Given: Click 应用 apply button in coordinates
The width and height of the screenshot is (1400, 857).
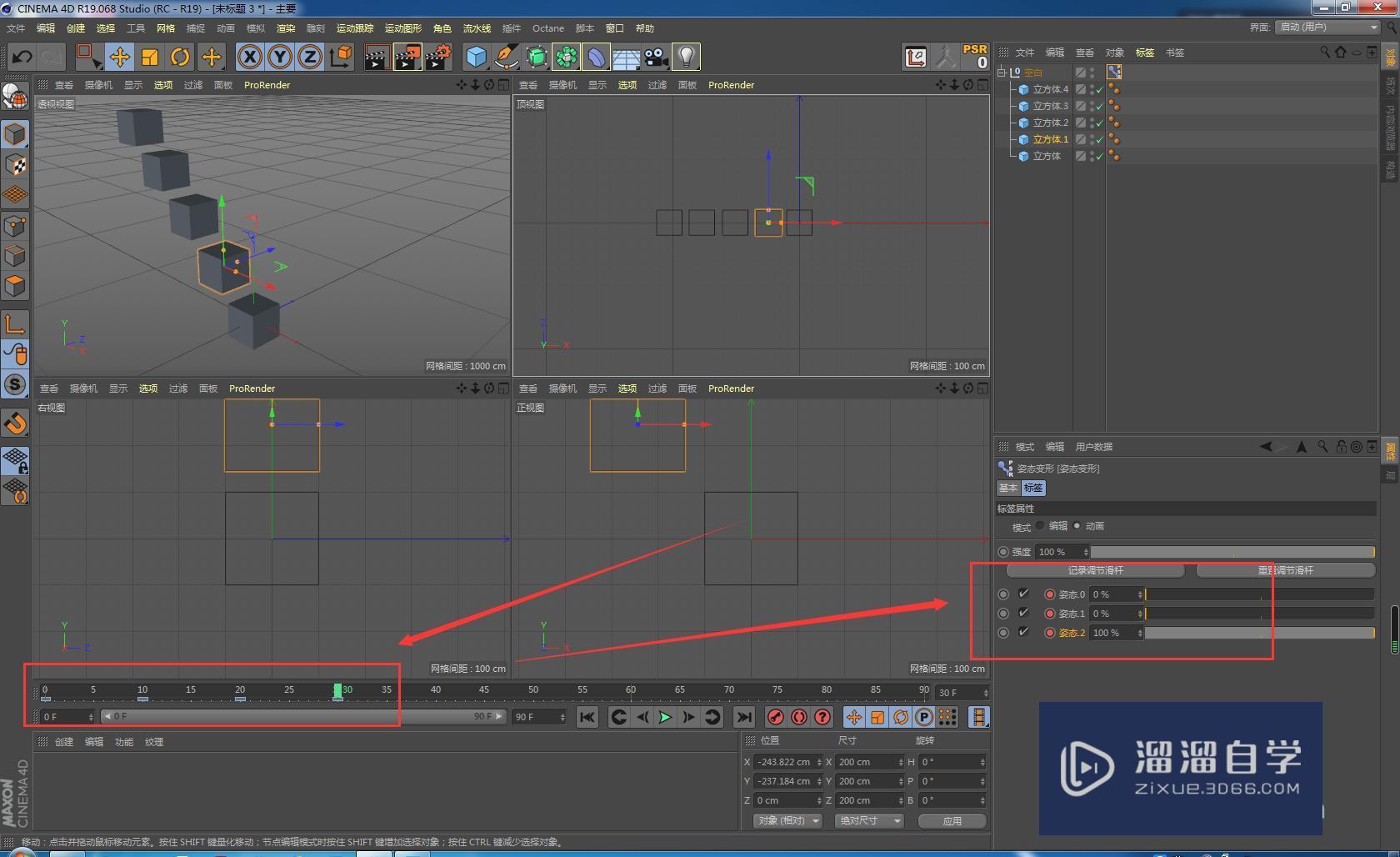Looking at the screenshot, I should [952, 821].
